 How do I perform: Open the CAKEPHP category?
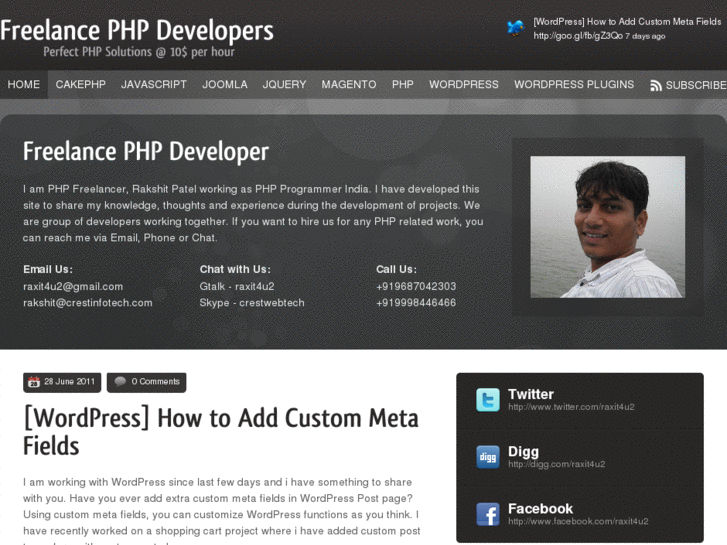point(81,84)
